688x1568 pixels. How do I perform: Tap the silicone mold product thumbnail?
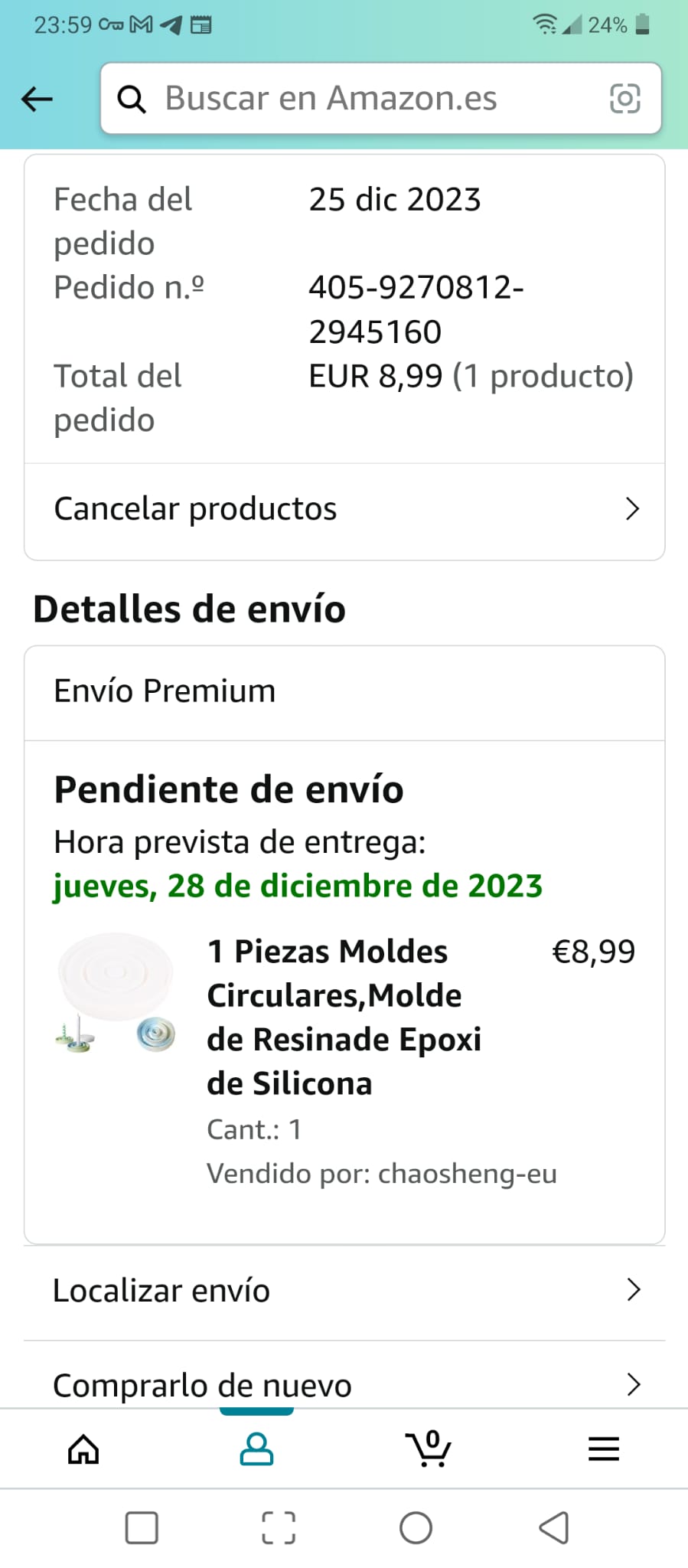point(116,992)
